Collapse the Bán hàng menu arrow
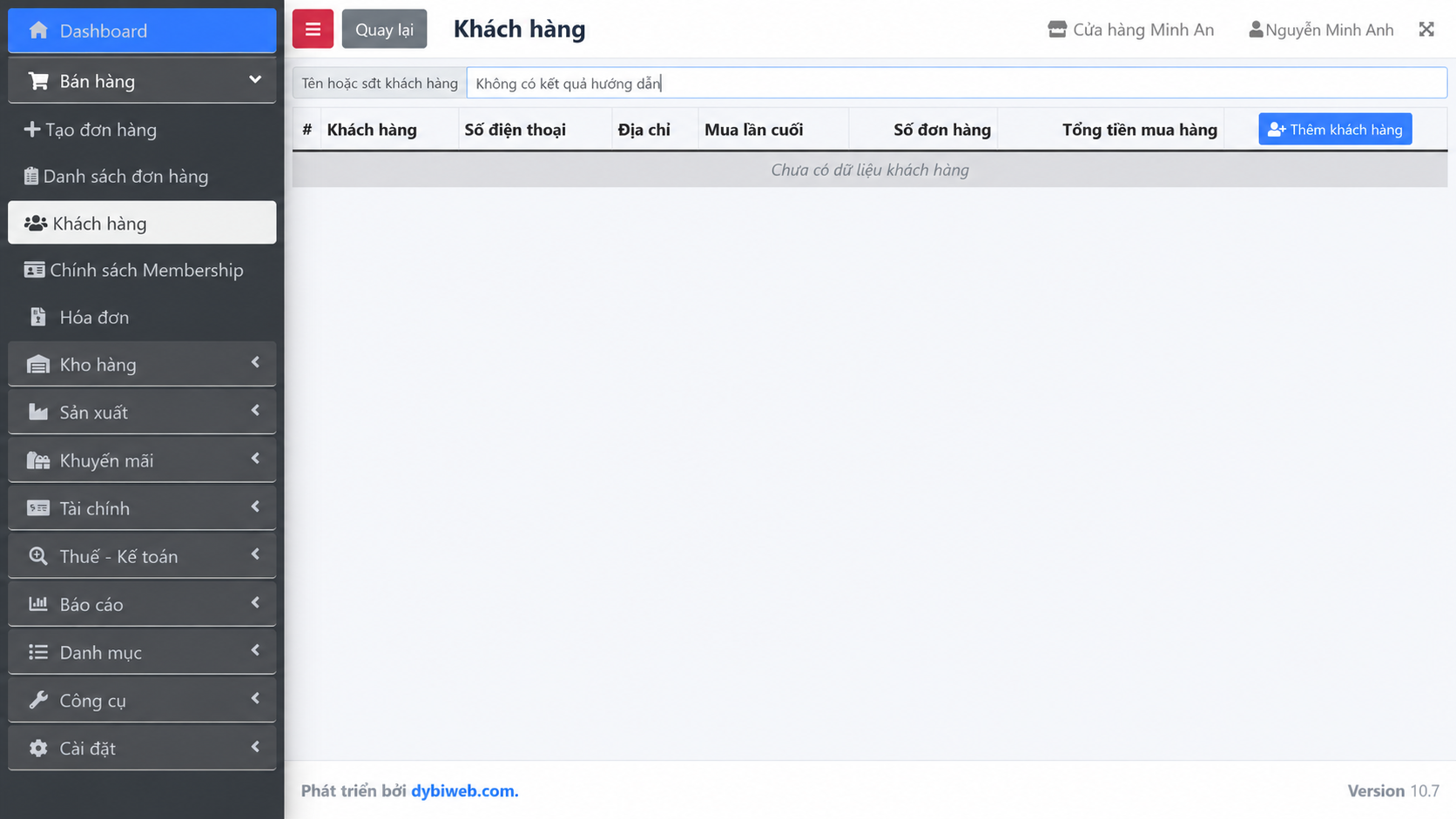The image size is (1456, 819). [x=255, y=79]
